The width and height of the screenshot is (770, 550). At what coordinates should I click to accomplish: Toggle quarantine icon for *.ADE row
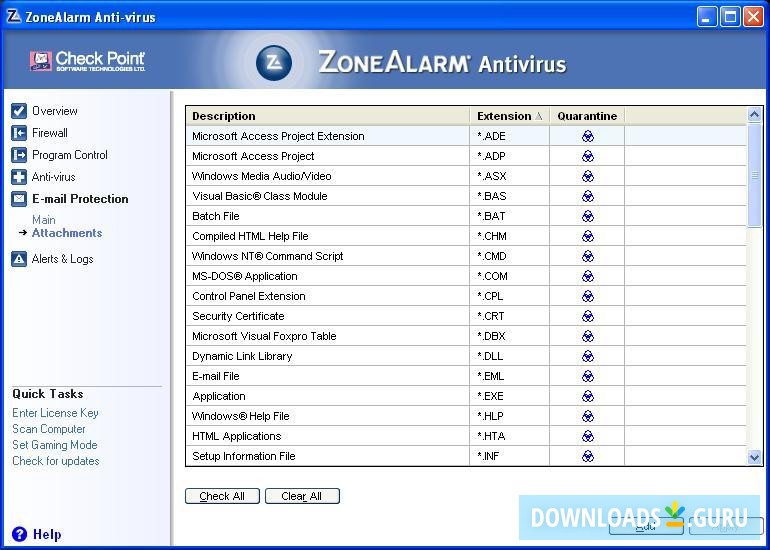coord(588,136)
